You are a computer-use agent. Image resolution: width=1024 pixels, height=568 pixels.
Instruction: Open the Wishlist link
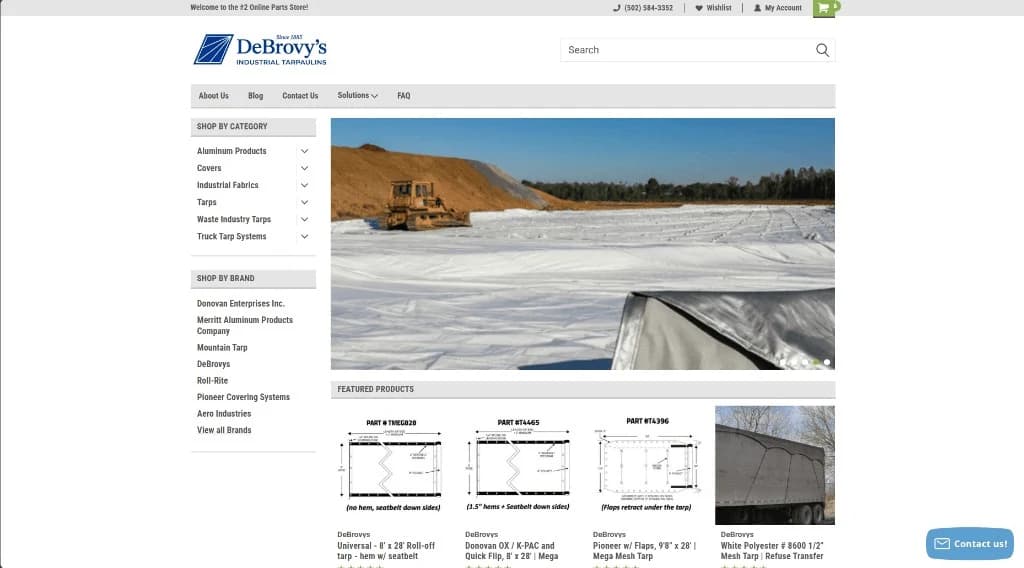[x=718, y=8]
